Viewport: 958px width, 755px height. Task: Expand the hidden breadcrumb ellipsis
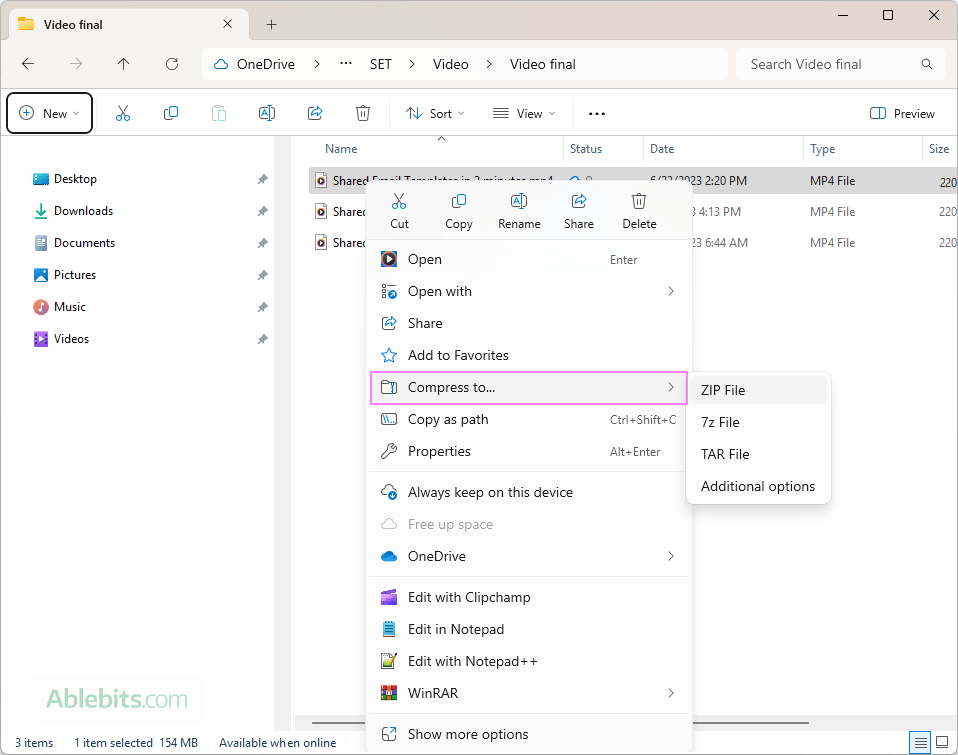tap(346, 64)
